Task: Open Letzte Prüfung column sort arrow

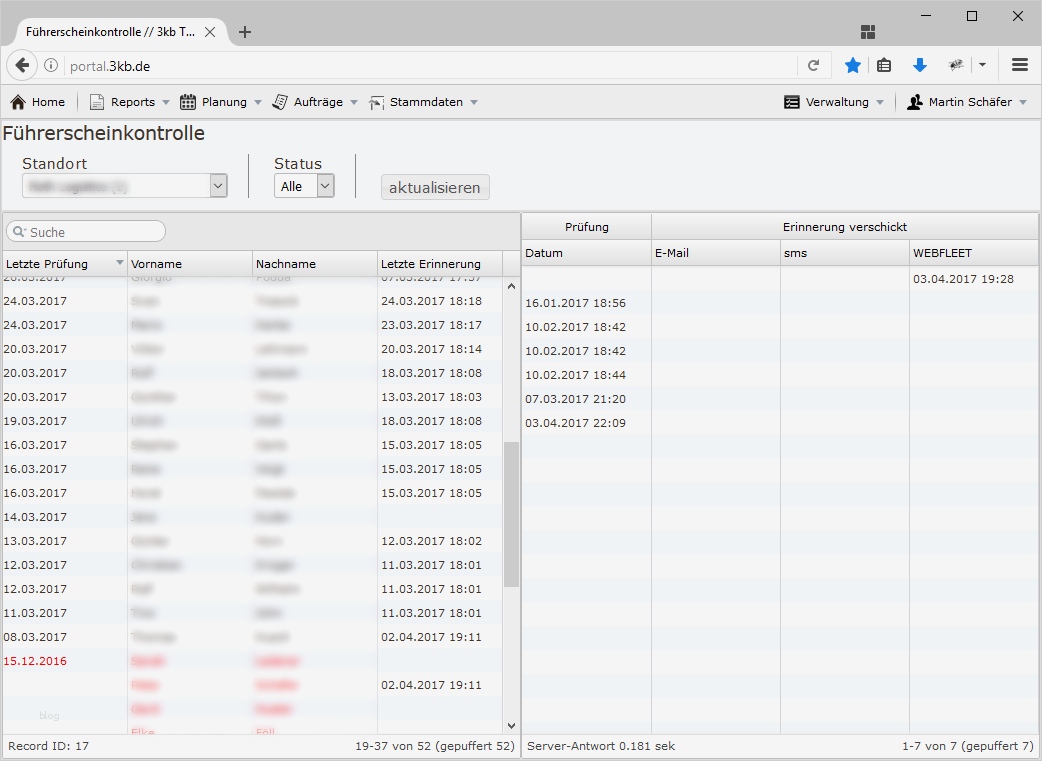Action: 120,263
